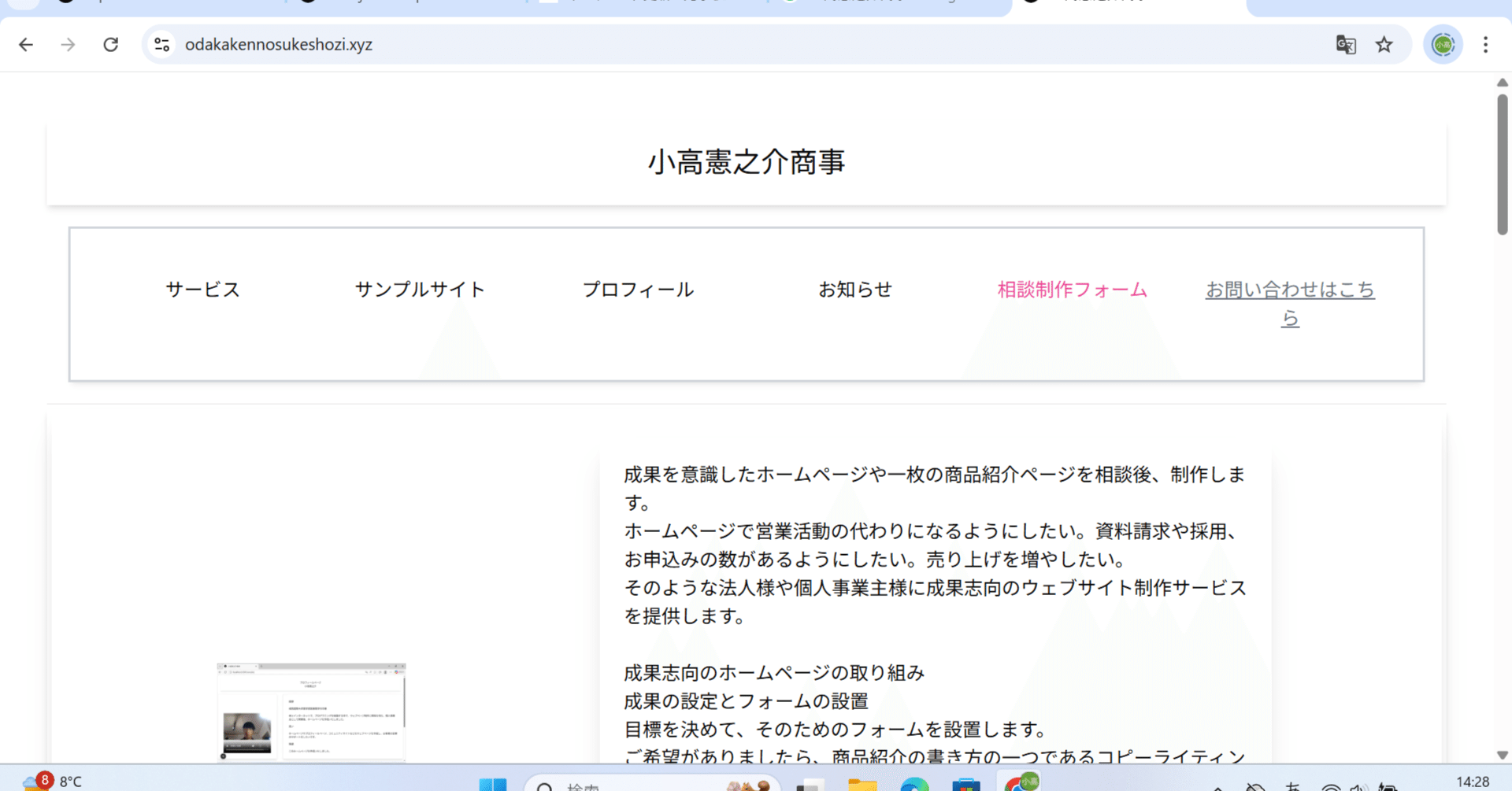Reload the current page
Viewport: 1512px width, 791px height.
(x=110, y=45)
